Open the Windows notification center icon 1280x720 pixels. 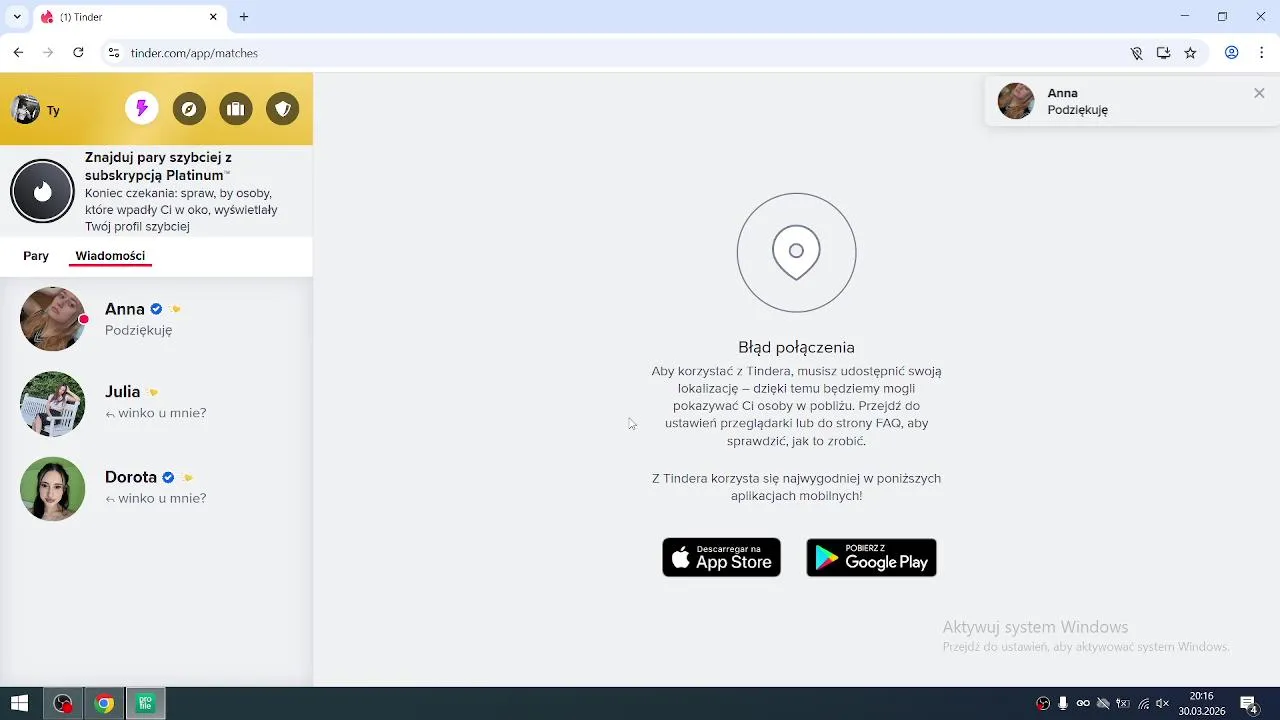click(1249, 704)
